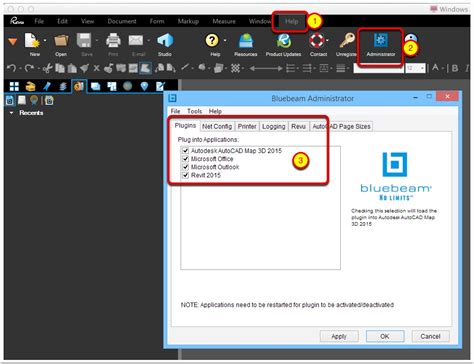Click the OK button
Screen dimensions: 474x364
click(x=385, y=336)
